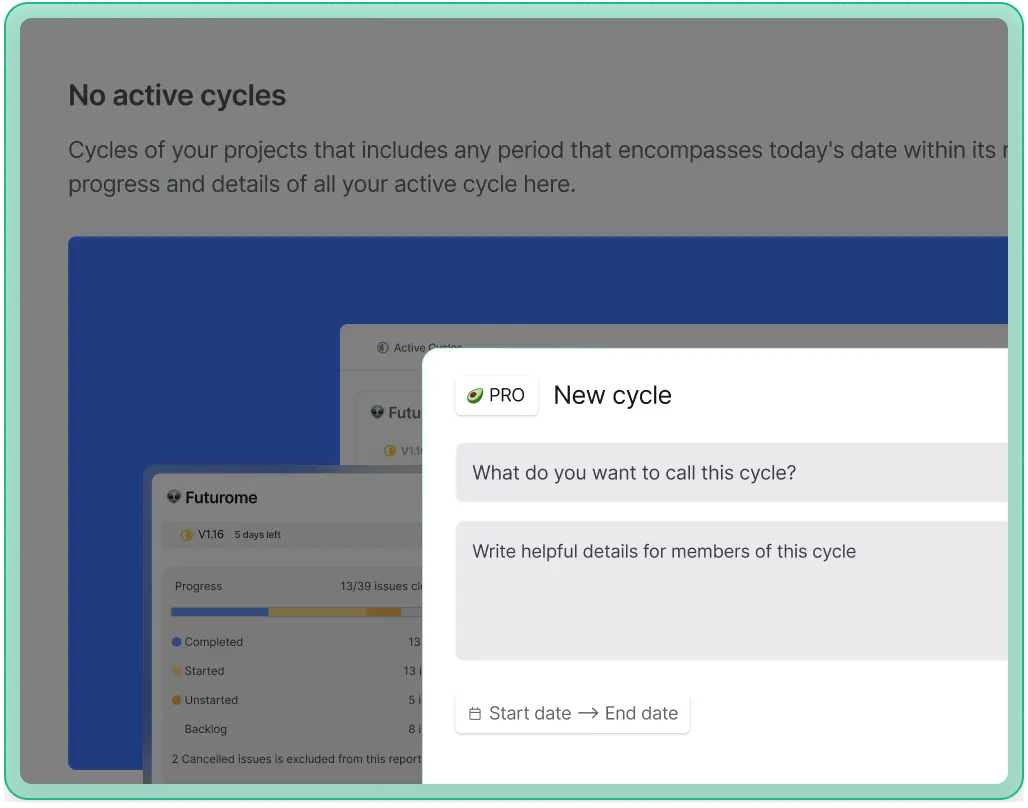The width and height of the screenshot is (1028, 808).
Task: Click the V1.16 cycle name
Action: [x=211, y=535]
